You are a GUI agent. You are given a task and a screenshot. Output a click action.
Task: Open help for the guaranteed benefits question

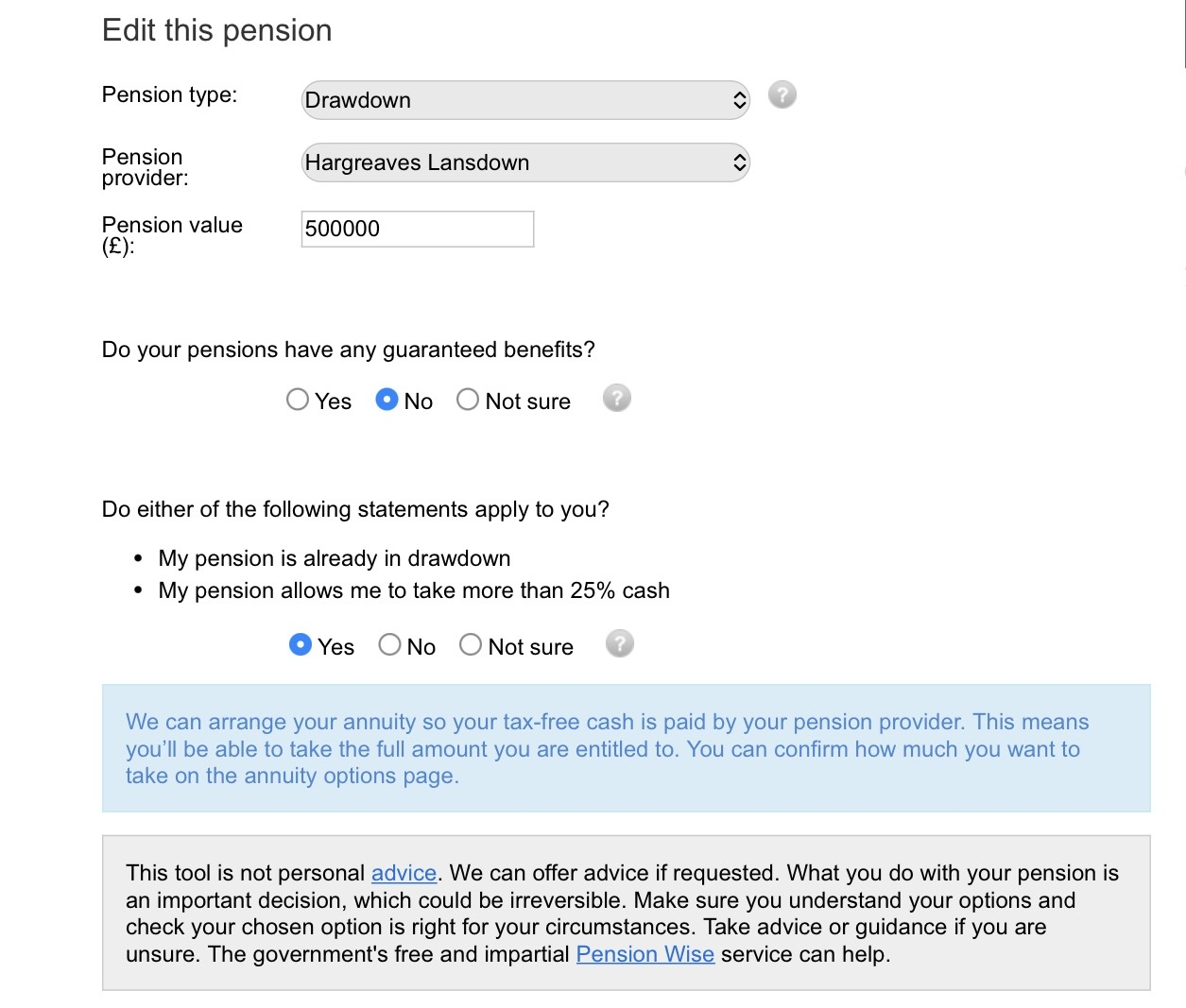pos(616,399)
